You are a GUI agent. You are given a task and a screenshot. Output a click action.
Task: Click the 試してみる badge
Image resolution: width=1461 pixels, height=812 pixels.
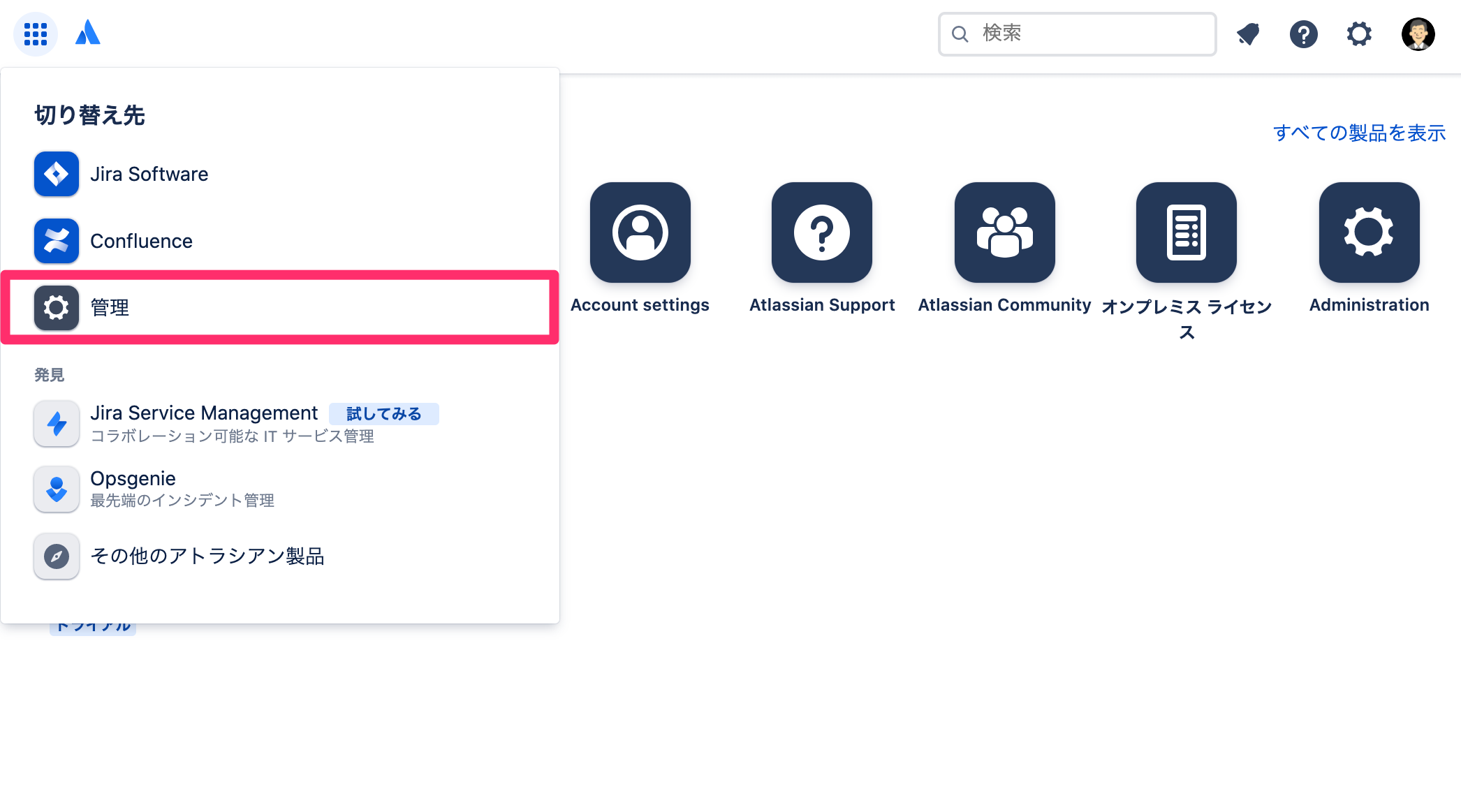click(384, 414)
